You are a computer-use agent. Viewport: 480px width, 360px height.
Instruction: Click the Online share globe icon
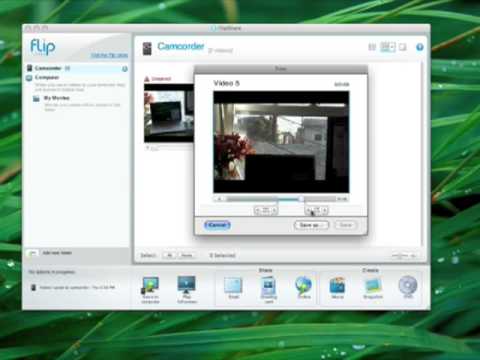(304, 285)
